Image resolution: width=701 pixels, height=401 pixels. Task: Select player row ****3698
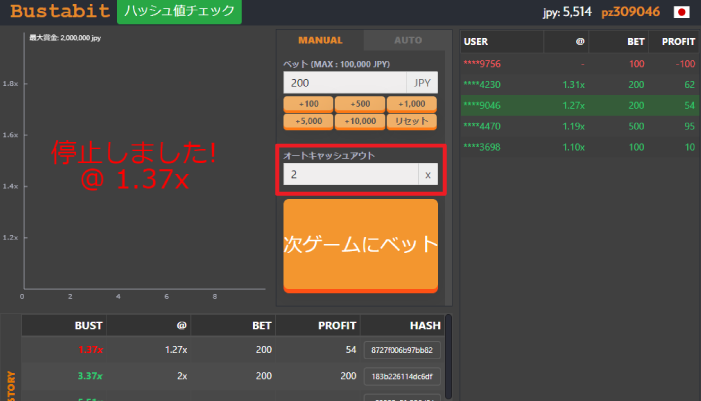pyautogui.click(x=580, y=147)
